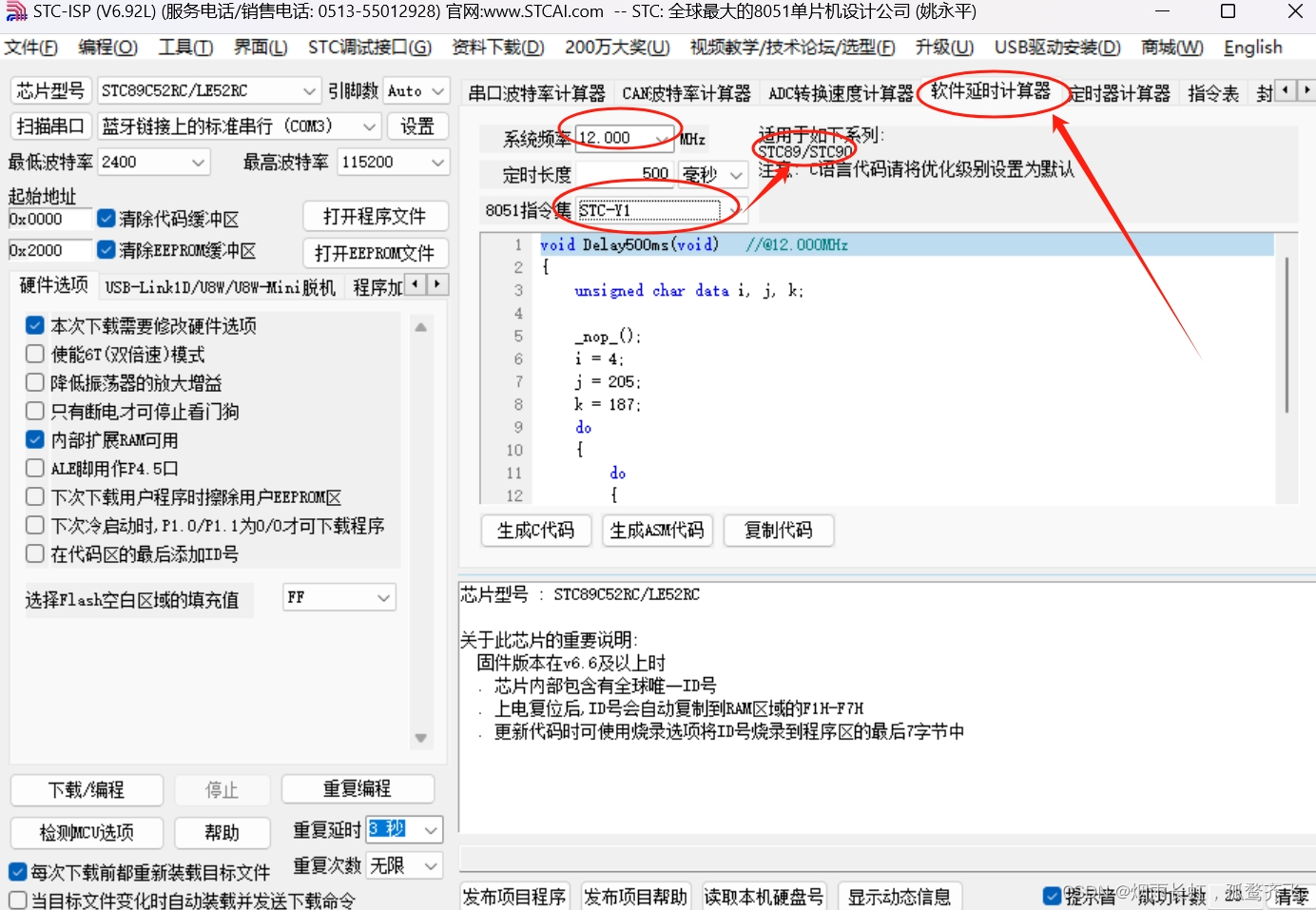1316x910 pixels.
Task: Click 打开EEPROM文件 button
Action: click(x=375, y=253)
